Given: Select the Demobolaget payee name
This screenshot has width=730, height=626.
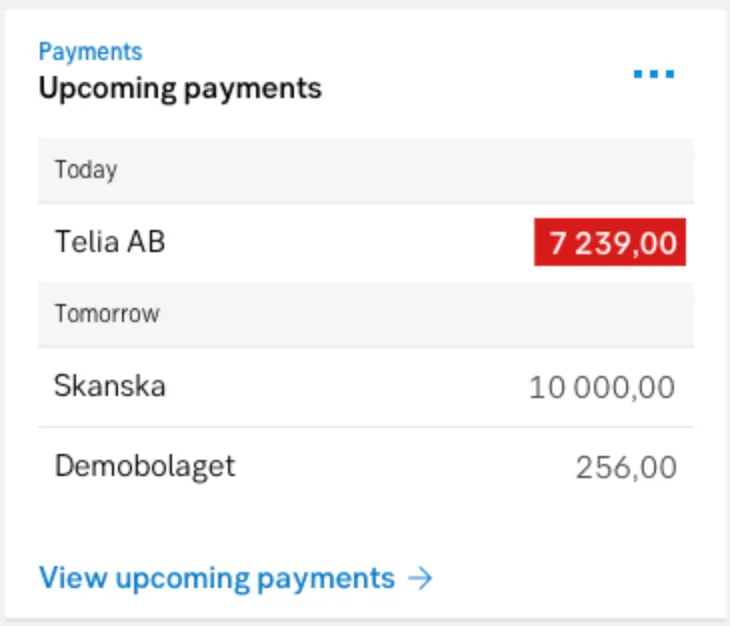Looking at the screenshot, I should (145, 466).
